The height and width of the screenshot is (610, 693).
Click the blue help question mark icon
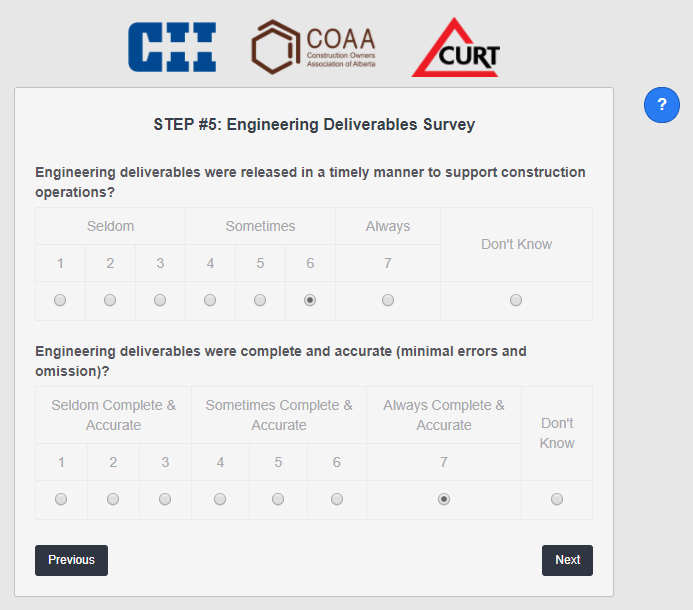662,105
